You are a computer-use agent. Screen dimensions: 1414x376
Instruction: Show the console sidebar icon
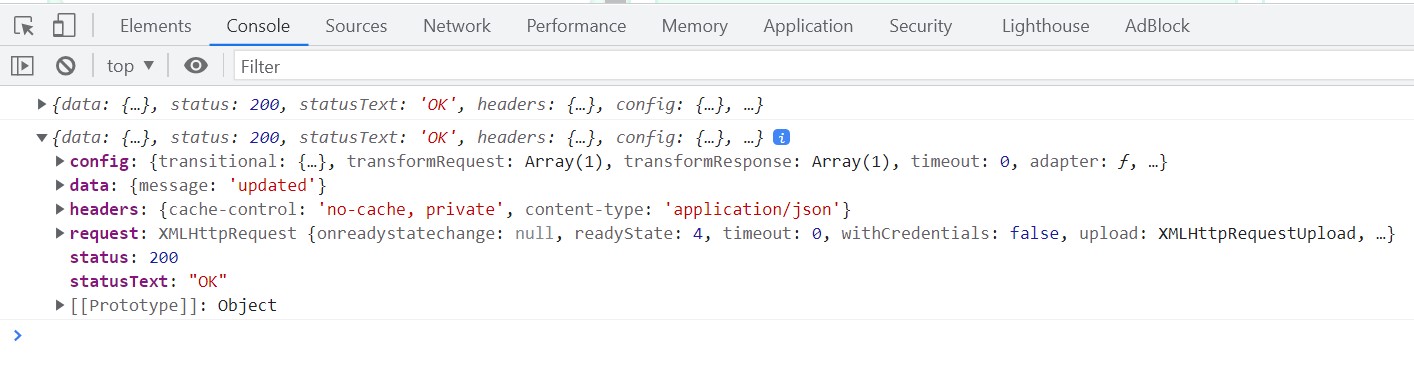pos(22,66)
